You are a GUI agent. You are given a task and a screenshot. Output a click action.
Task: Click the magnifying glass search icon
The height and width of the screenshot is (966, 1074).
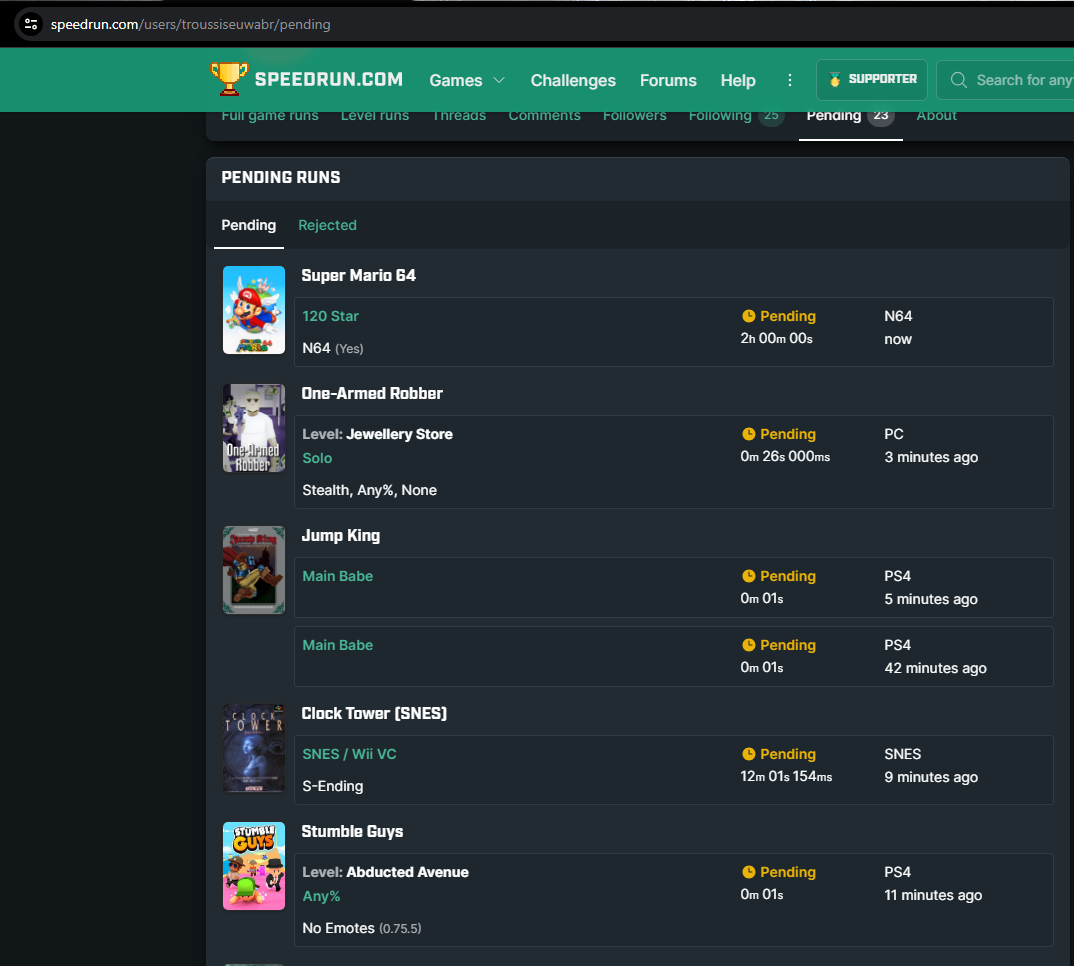[959, 80]
